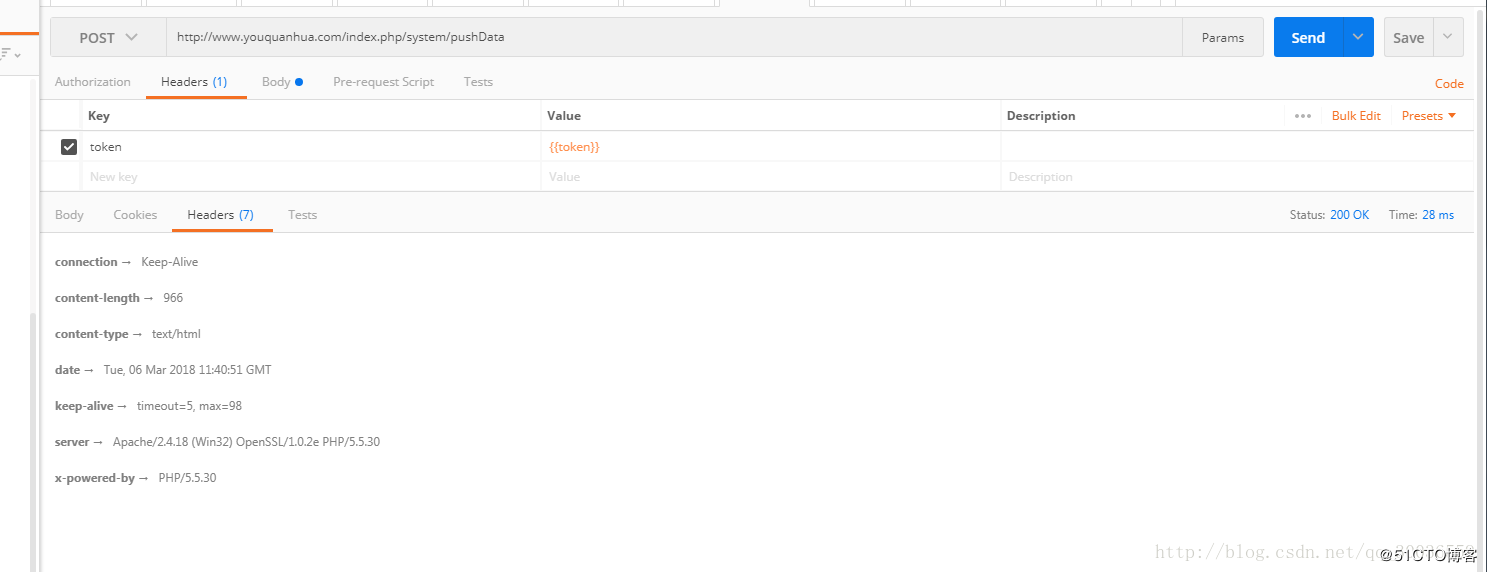This screenshot has width=1487, height=572.
Task: Open the Presets dropdown
Action: 1429,116
